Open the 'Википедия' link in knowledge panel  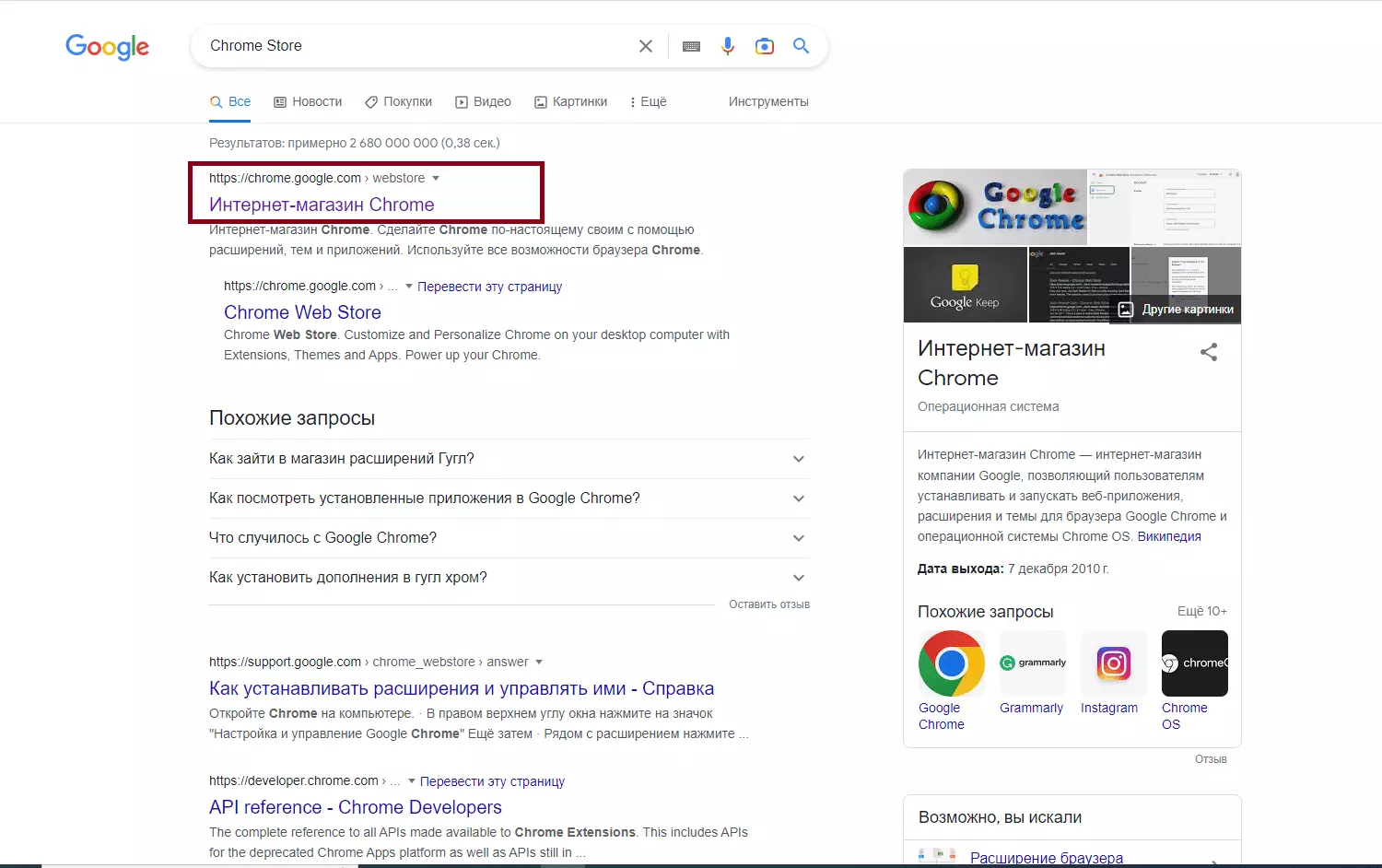pyautogui.click(x=1169, y=536)
